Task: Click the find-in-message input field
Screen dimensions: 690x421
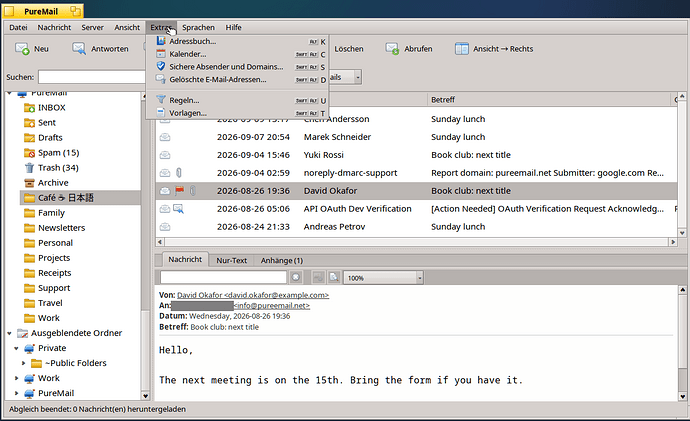Action: click(x=224, y=277)
